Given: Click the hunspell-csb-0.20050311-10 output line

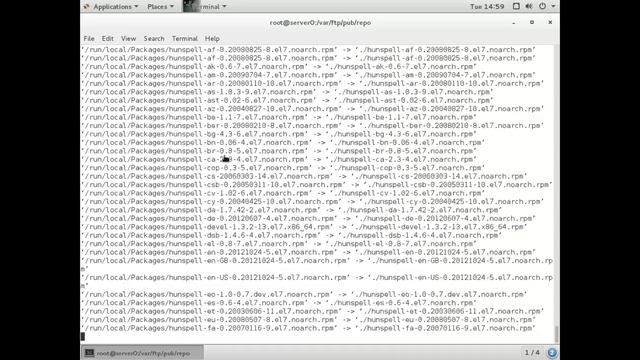Looking at the screenshot, I should point(317,184).
